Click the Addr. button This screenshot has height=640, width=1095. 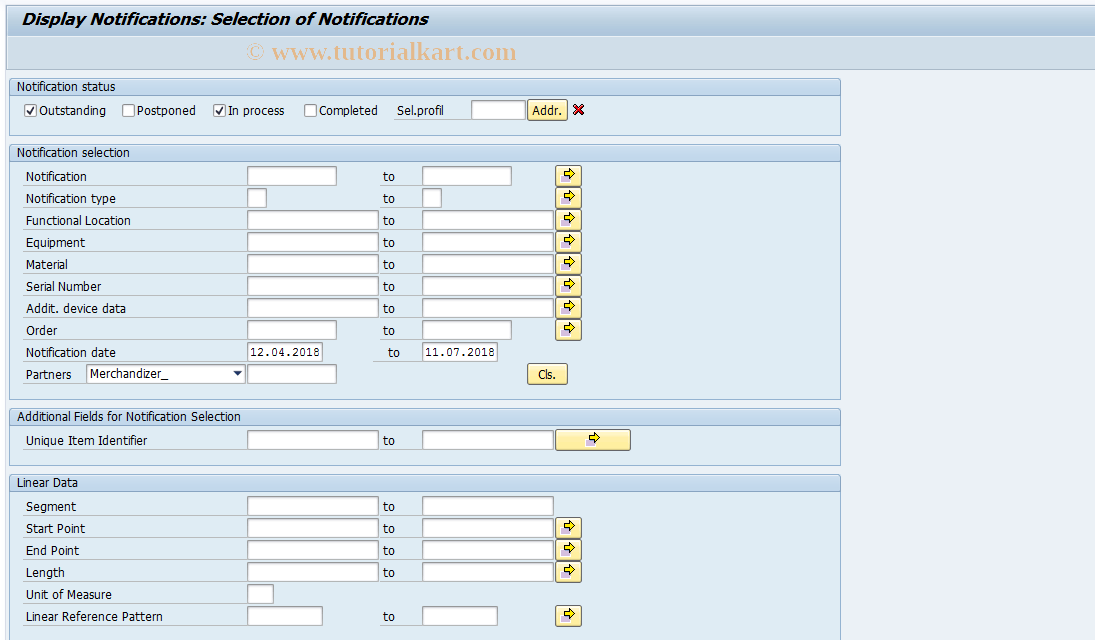[x=546, y=110]
